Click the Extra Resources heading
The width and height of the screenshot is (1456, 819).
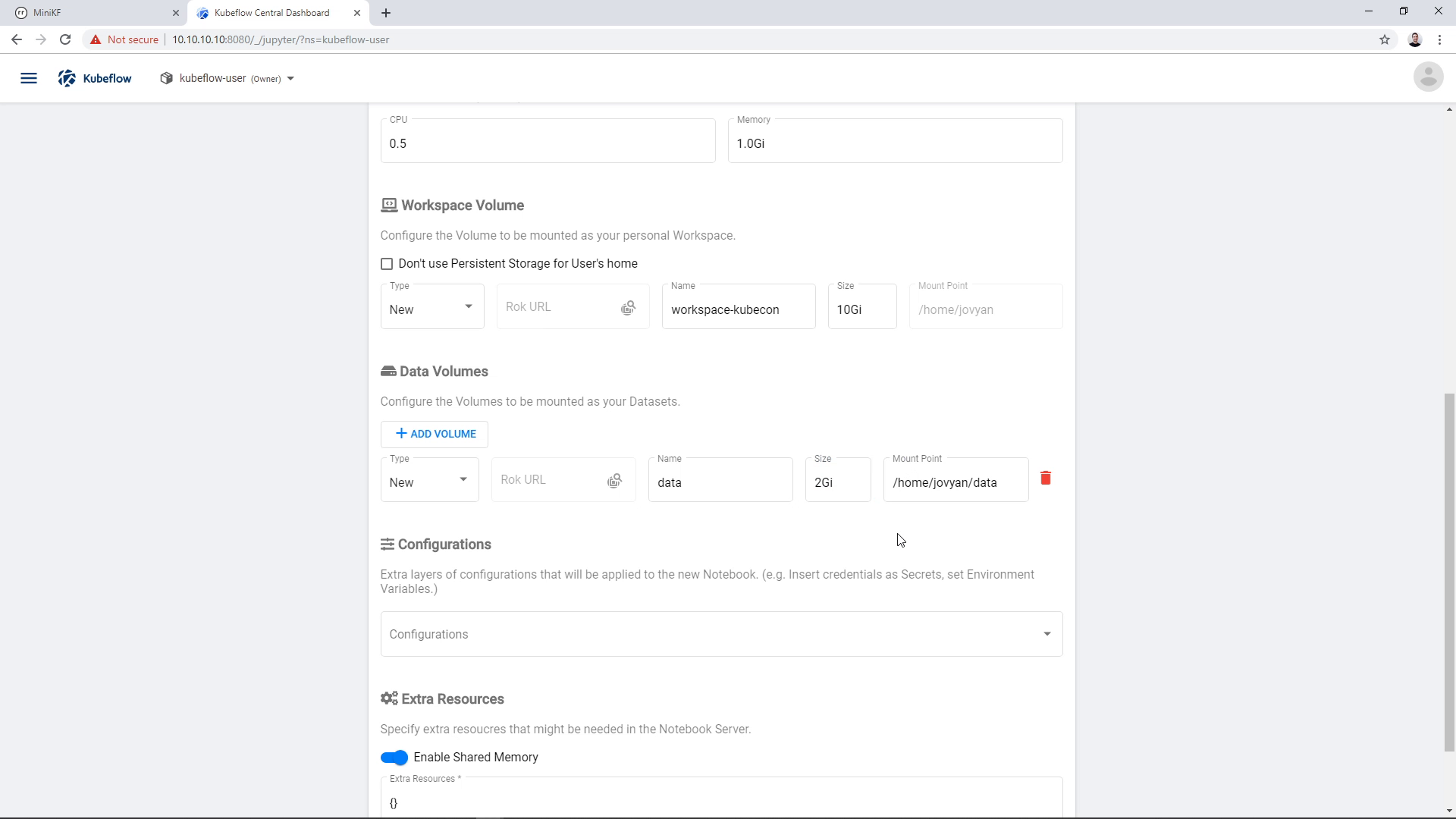click(453, 699)
